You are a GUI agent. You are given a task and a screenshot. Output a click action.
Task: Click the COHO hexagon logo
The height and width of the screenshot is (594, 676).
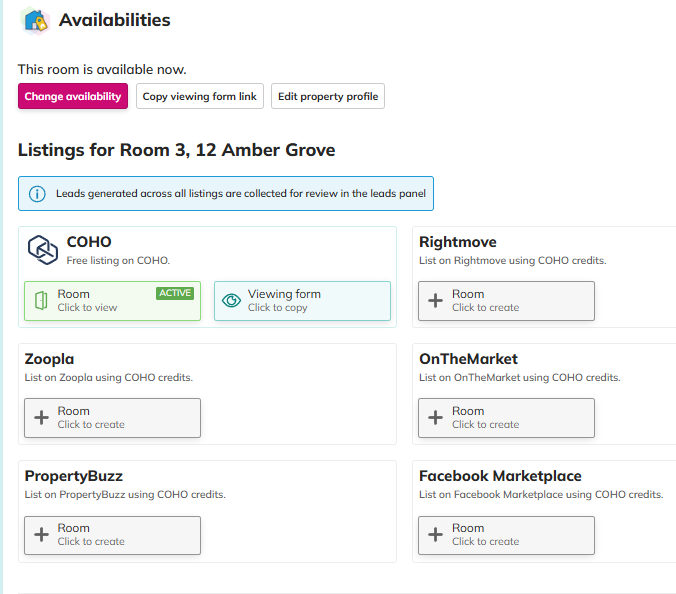point(42,250)
